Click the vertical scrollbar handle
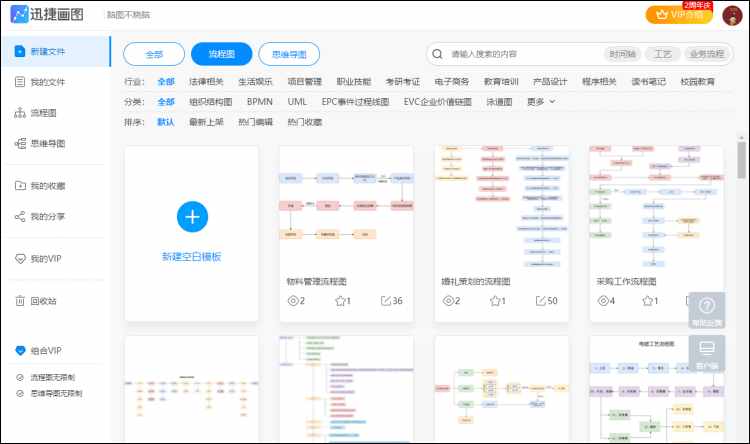The height and width of the screenshot is (444, 750). (741, 160)
